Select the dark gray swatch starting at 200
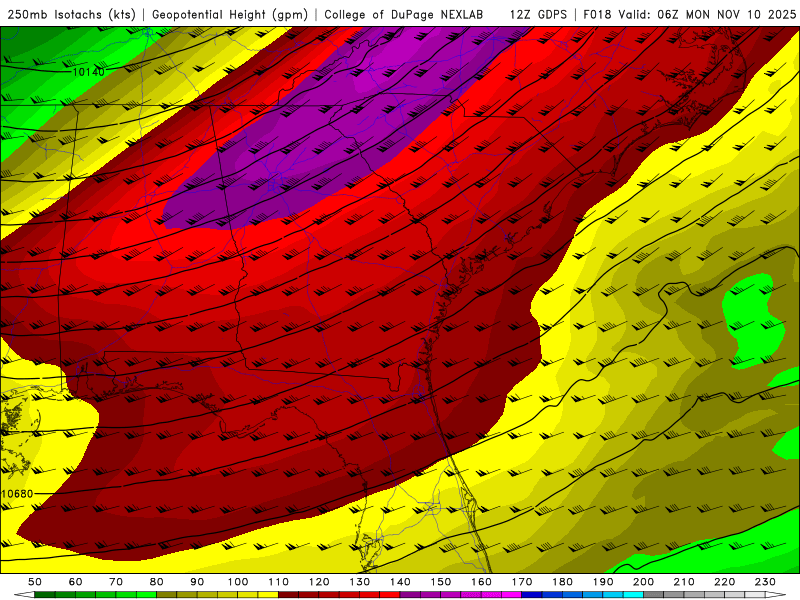The image size is (800, 600). tap(654, 595)
